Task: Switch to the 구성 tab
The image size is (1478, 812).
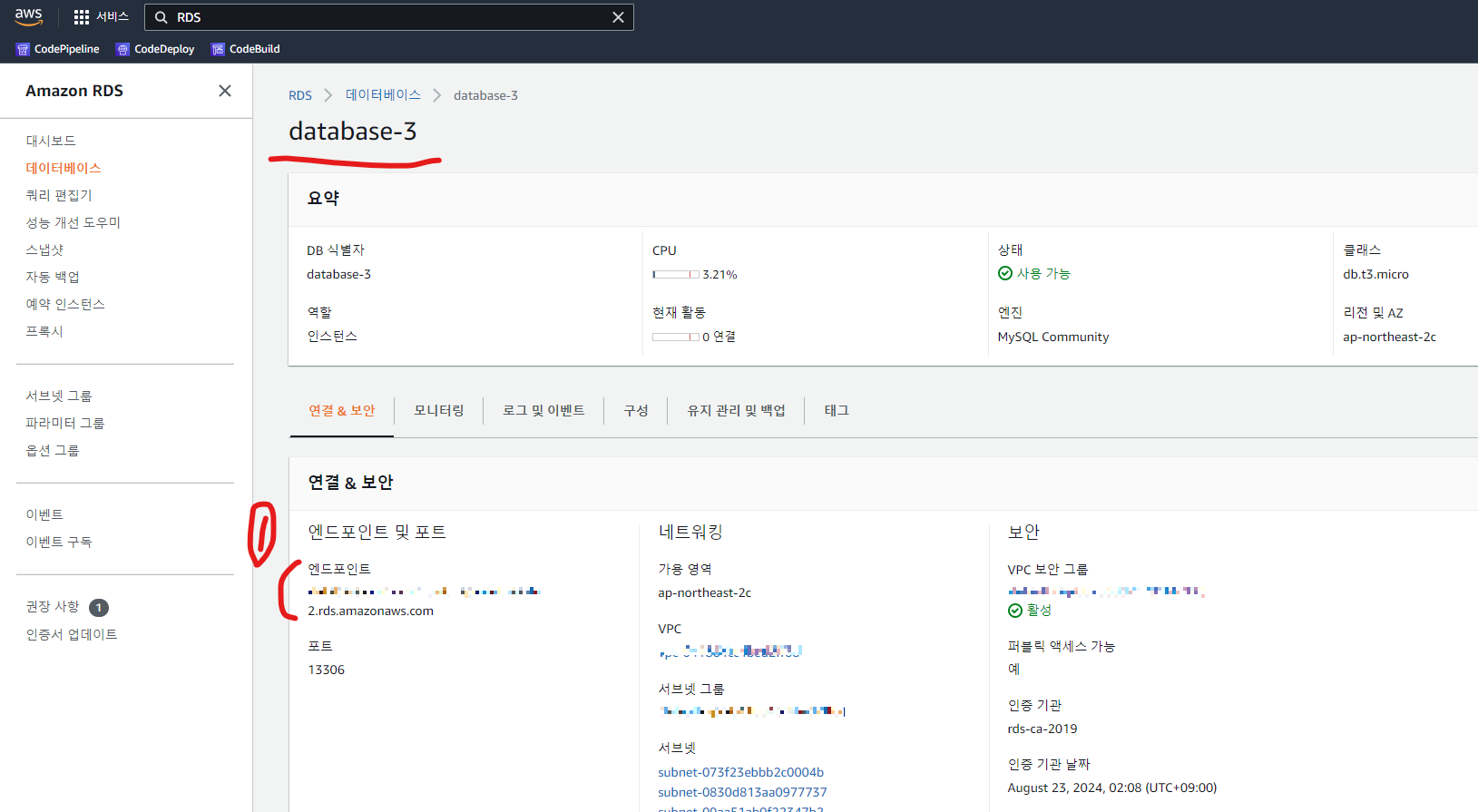Action: click(x=636, y=410)
